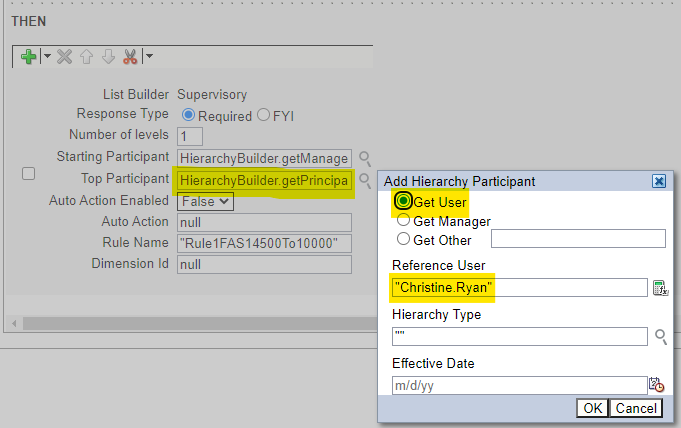
Task: Choose FYI response type
Action: pos(263,115)
